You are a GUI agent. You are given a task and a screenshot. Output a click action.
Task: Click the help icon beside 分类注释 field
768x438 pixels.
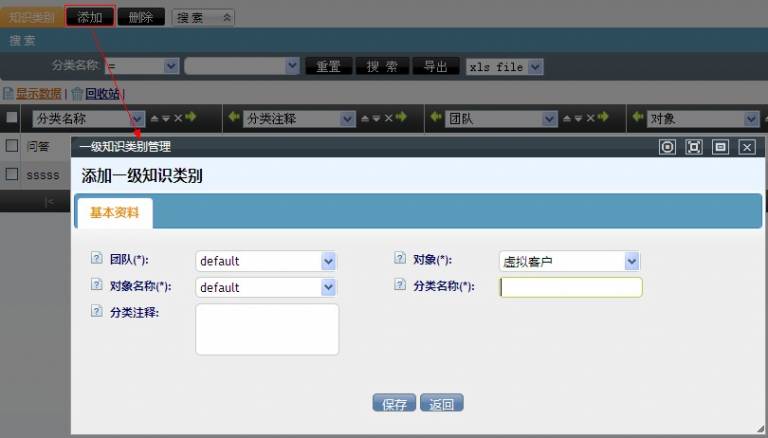click(x=97, y=311)
